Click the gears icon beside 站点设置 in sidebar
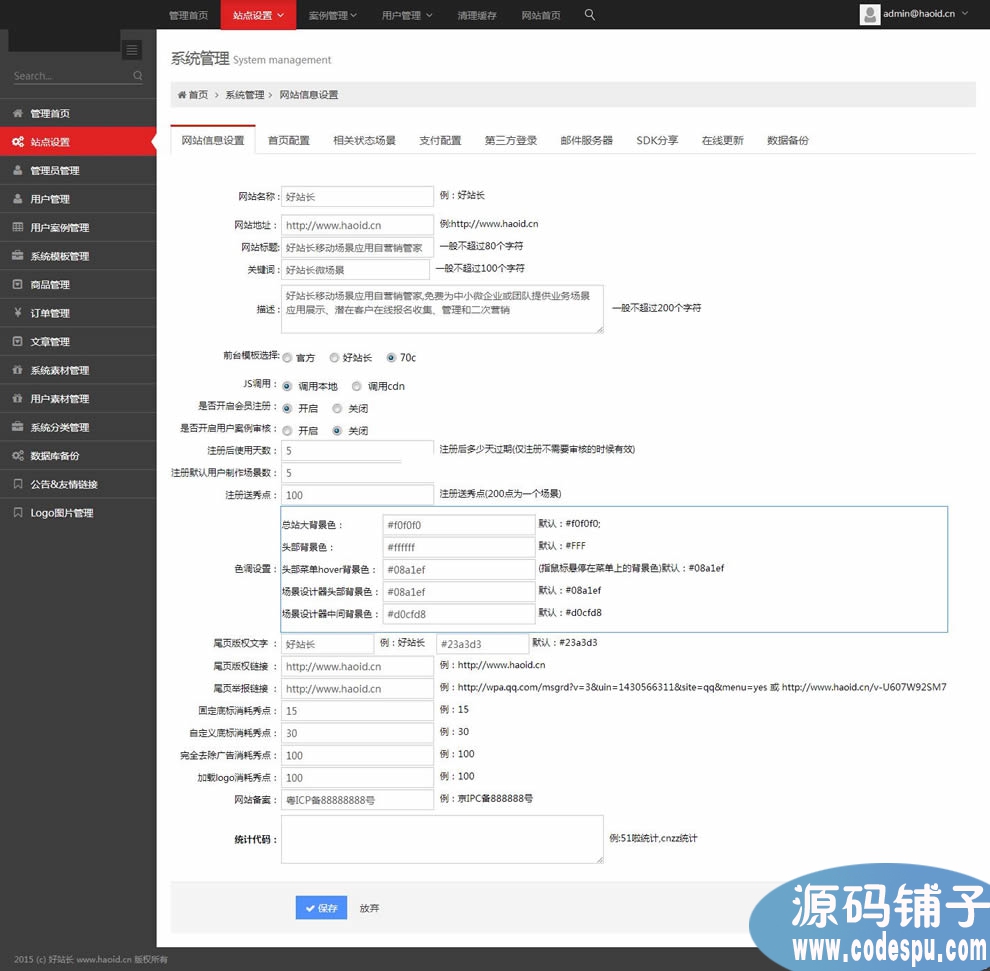The width and height of the screenshot is (990, 971). point(18,141)
